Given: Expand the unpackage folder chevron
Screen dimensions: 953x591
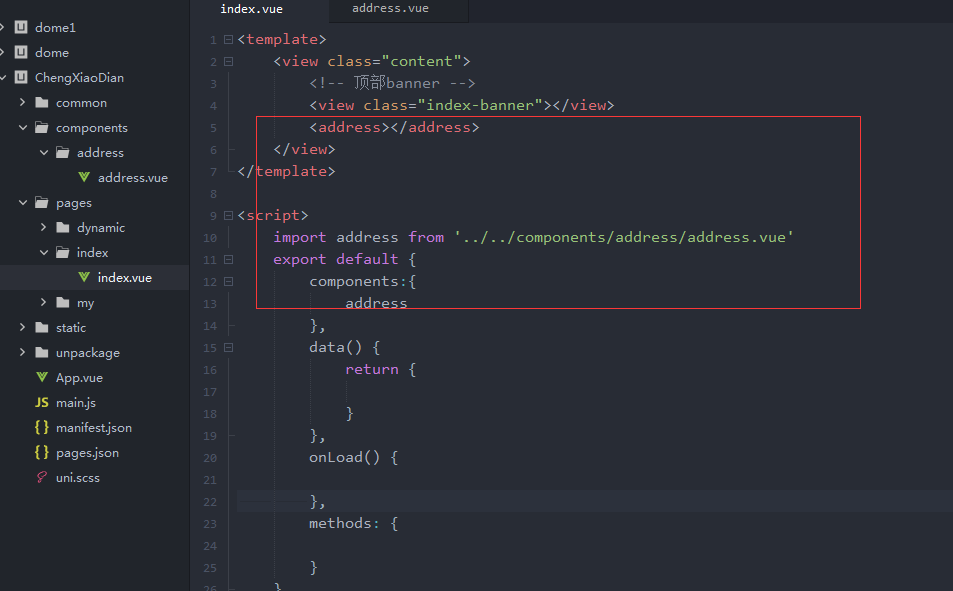Looking at the screenshot, I should 22,352.
